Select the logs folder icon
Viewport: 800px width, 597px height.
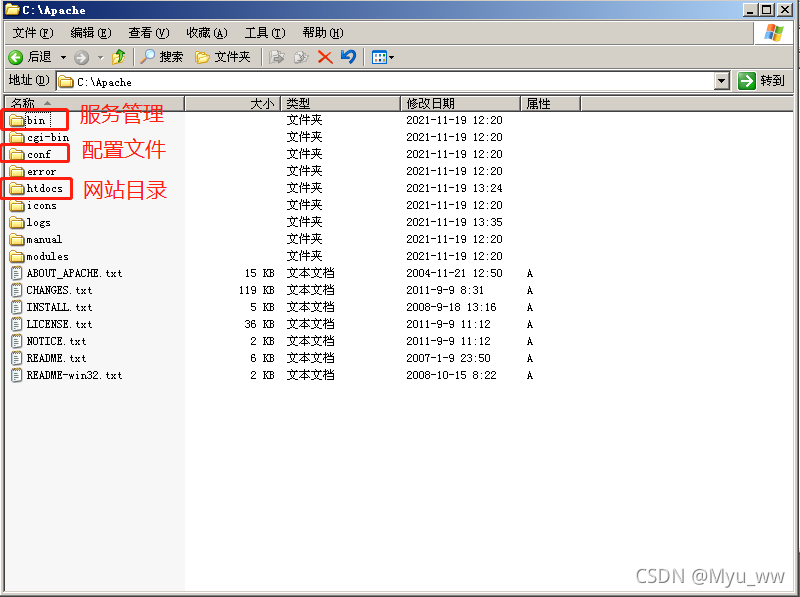[17, 222]
